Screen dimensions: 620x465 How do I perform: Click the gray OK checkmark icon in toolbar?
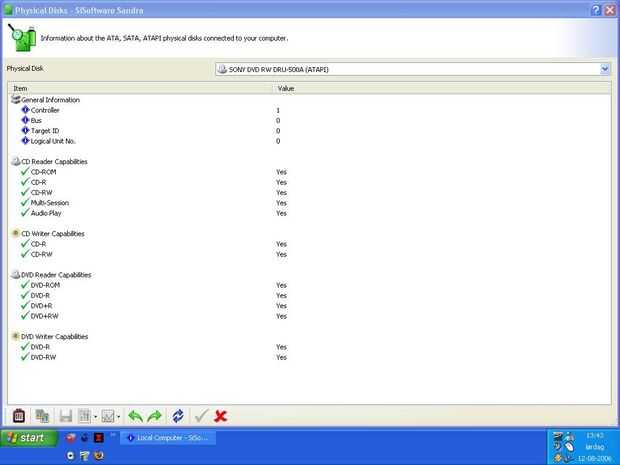(x=201, y=416)
